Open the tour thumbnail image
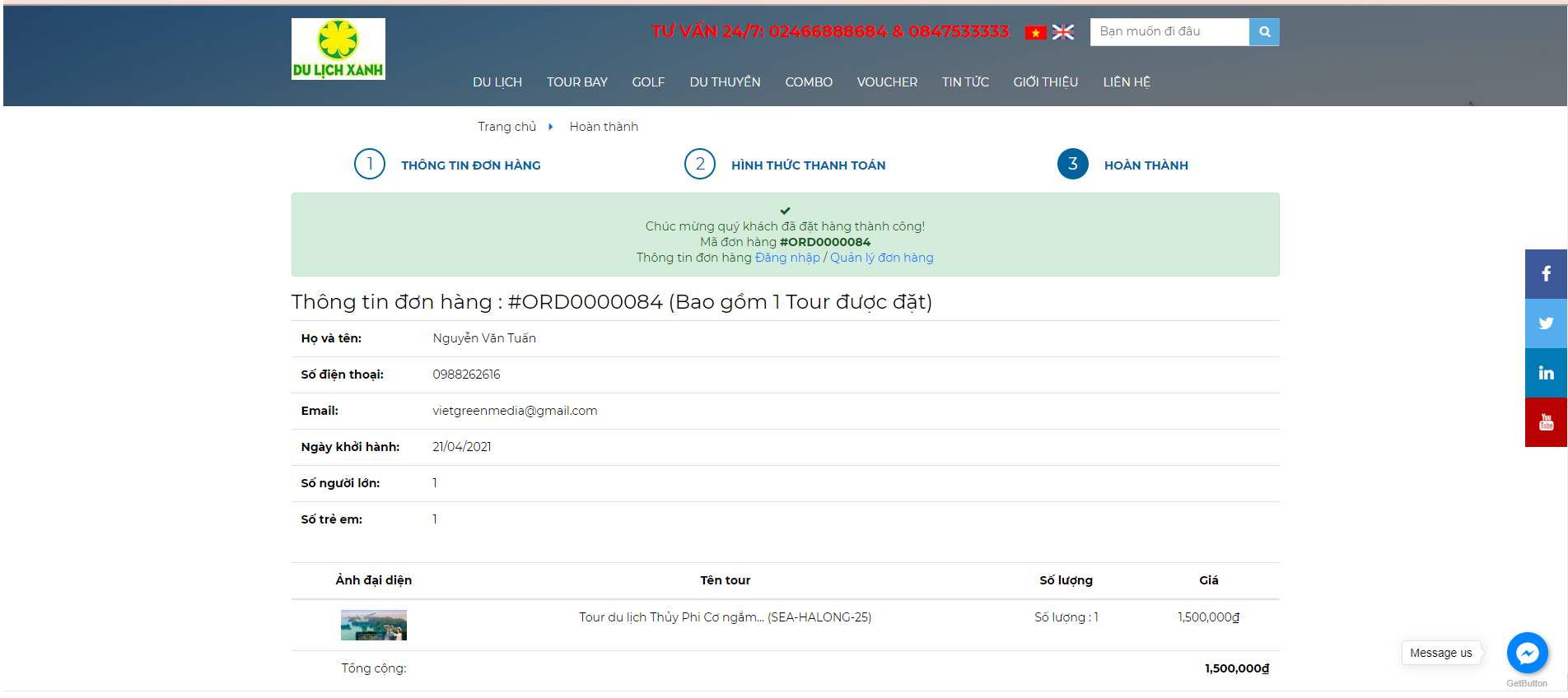This screenshot has width=1568, height=698. click(x=374, y=625)
